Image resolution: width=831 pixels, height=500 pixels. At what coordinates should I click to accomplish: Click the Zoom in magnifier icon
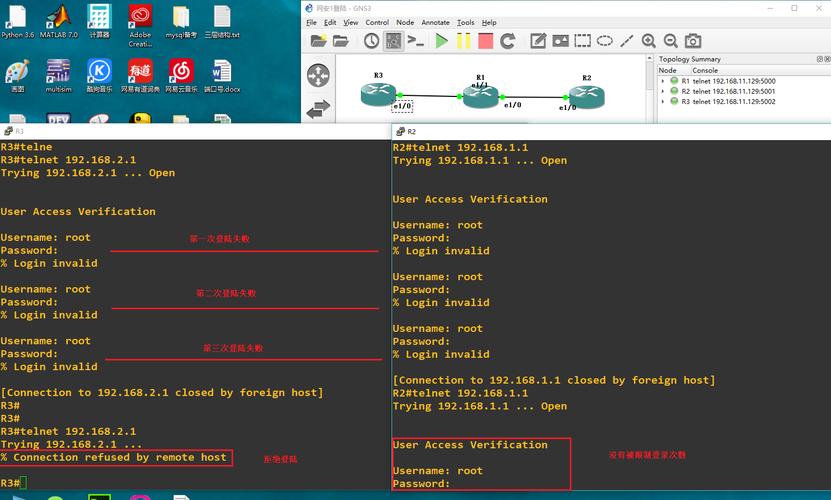[649, 41]
